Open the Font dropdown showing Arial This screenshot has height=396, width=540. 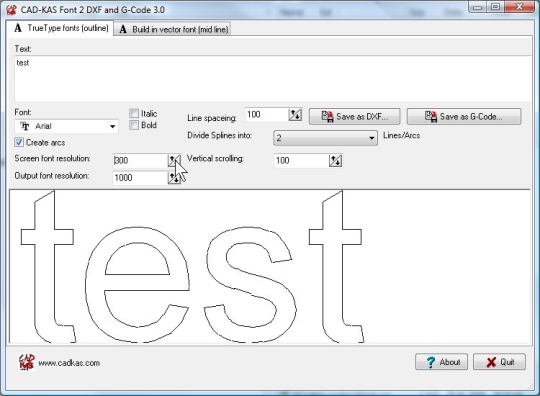(66, 126)
